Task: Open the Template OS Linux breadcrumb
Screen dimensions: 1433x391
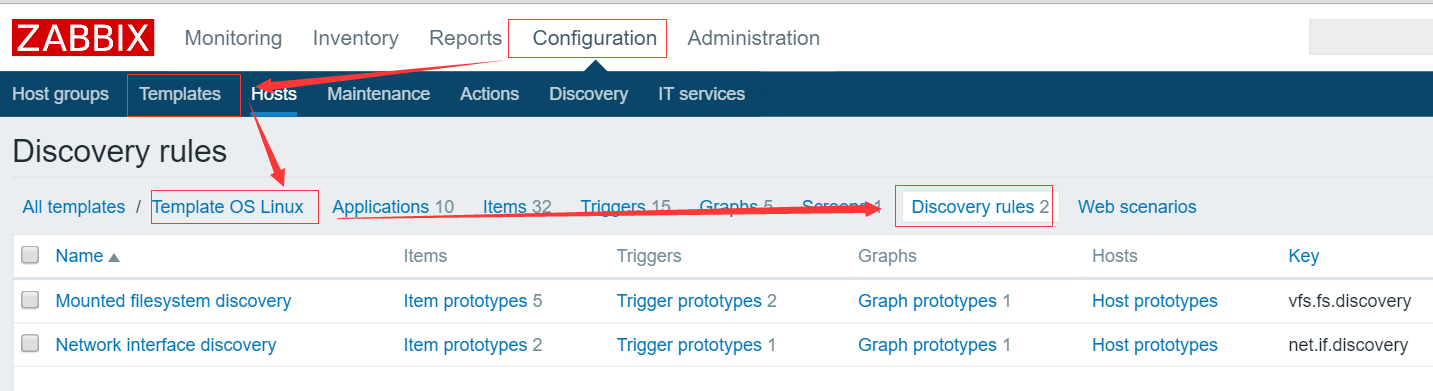Action: point(227,207)
